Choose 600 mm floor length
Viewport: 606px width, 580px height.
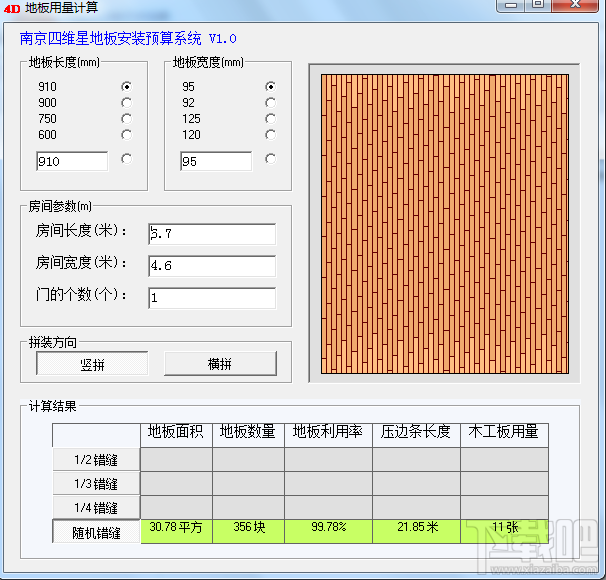pyautogui.click(x=126, y=135)
